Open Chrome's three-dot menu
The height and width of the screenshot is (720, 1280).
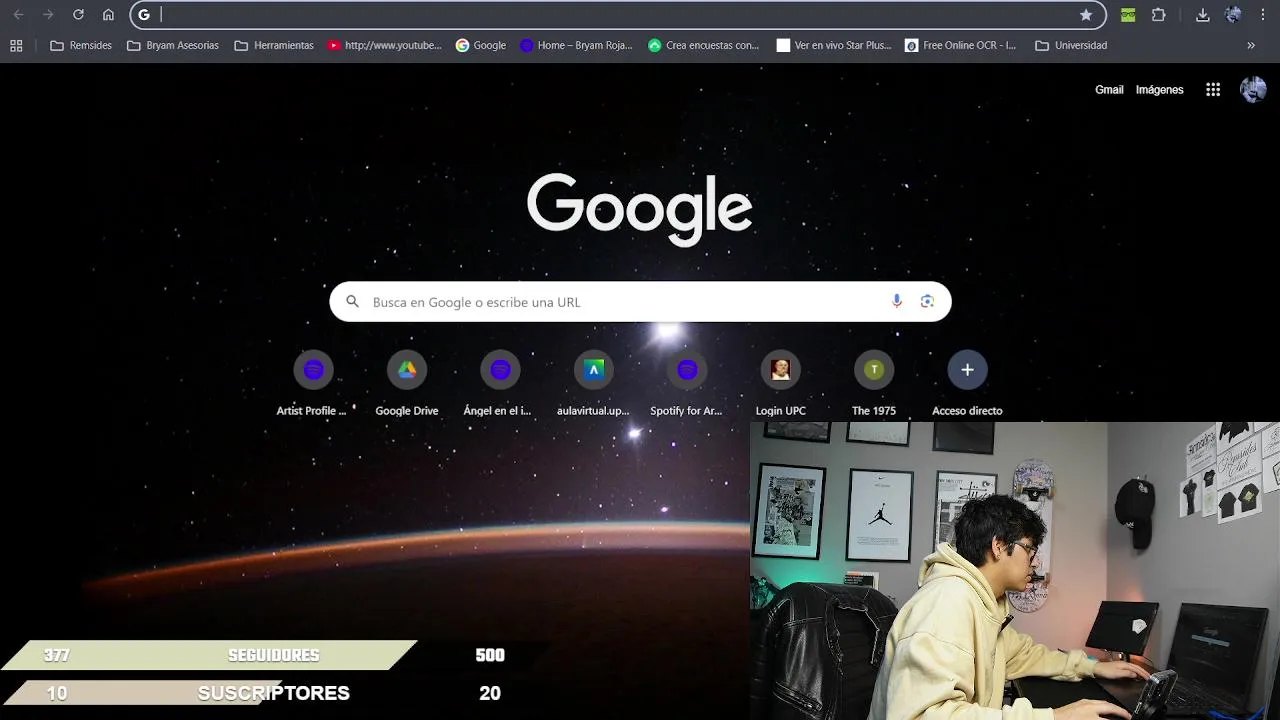[x=1263, y=15]
